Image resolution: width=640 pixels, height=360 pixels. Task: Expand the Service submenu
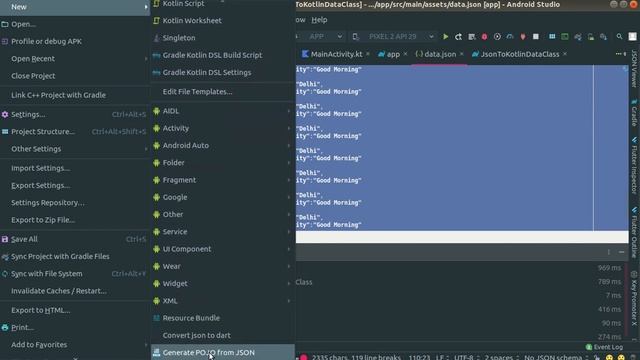pyautogui.click(x=222, y=231)
